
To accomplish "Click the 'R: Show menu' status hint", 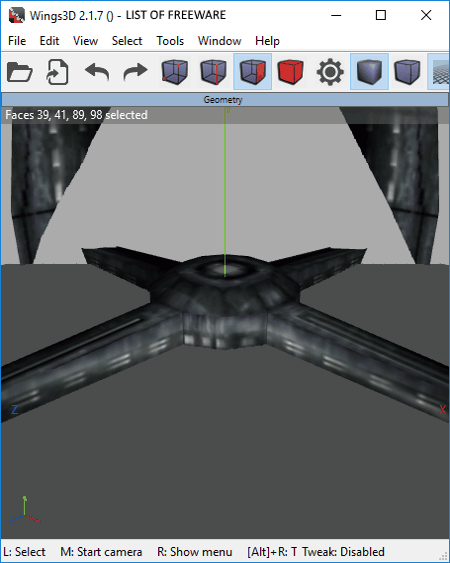I will point(195,552).
